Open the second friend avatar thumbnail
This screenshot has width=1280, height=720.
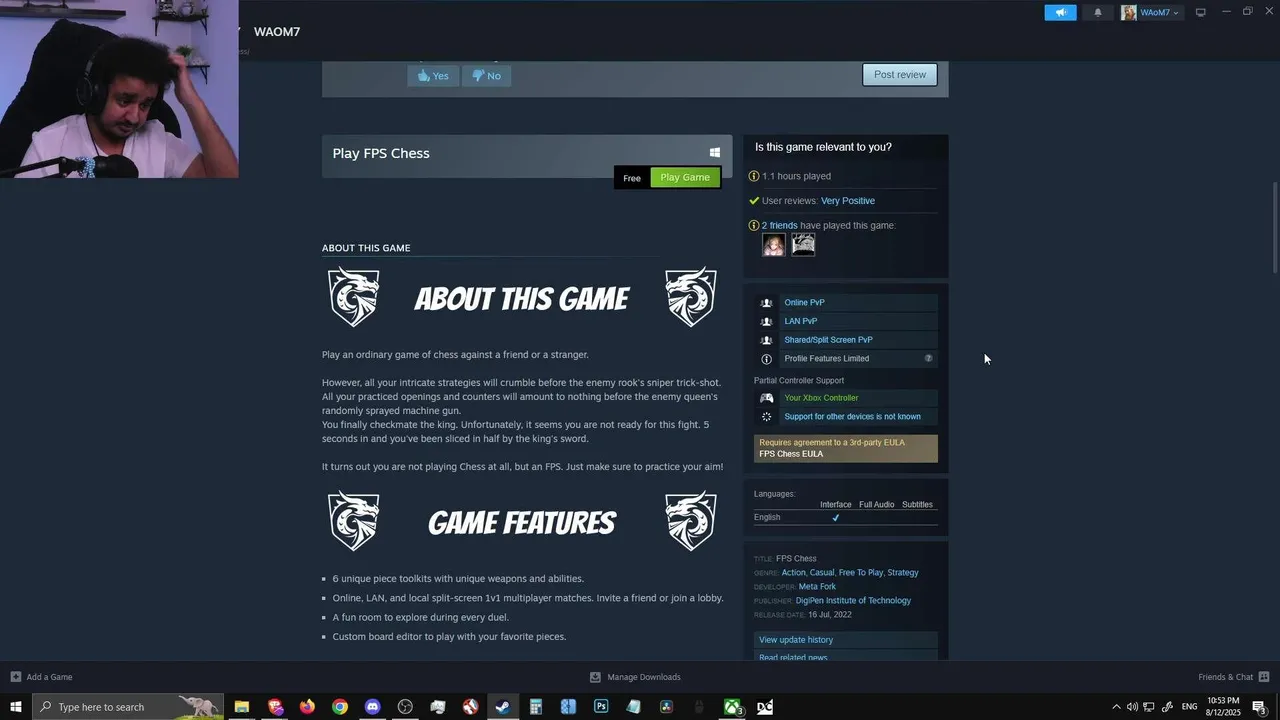coord(803,245)
